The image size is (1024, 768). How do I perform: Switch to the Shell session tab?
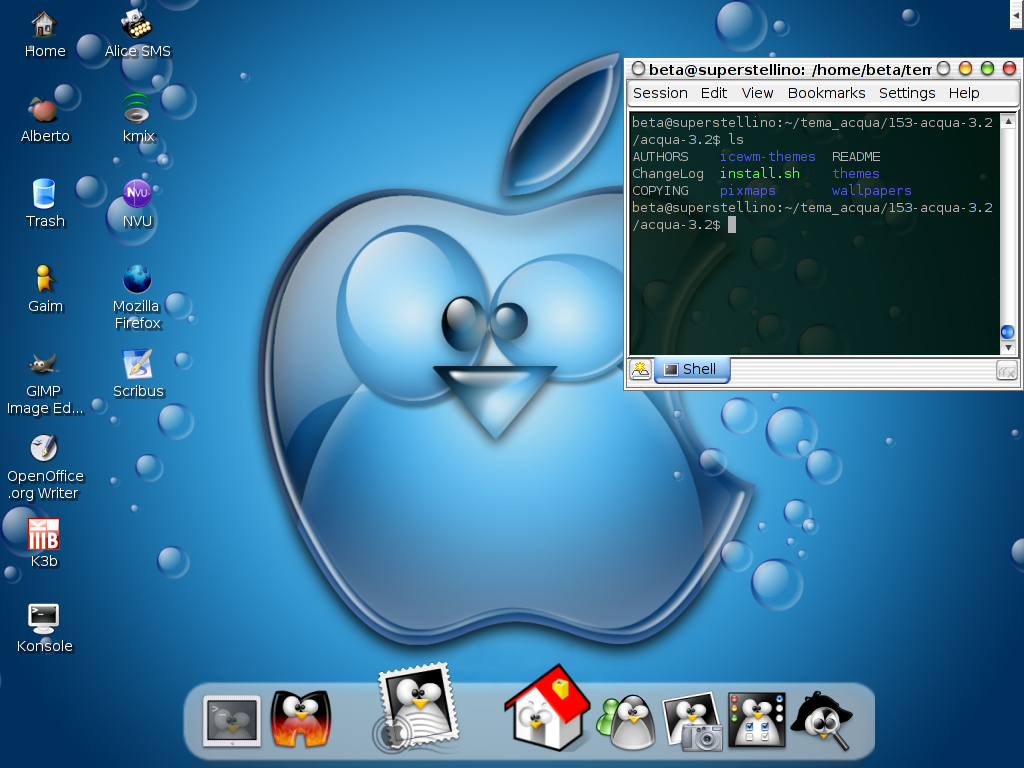tap(691, 369)
